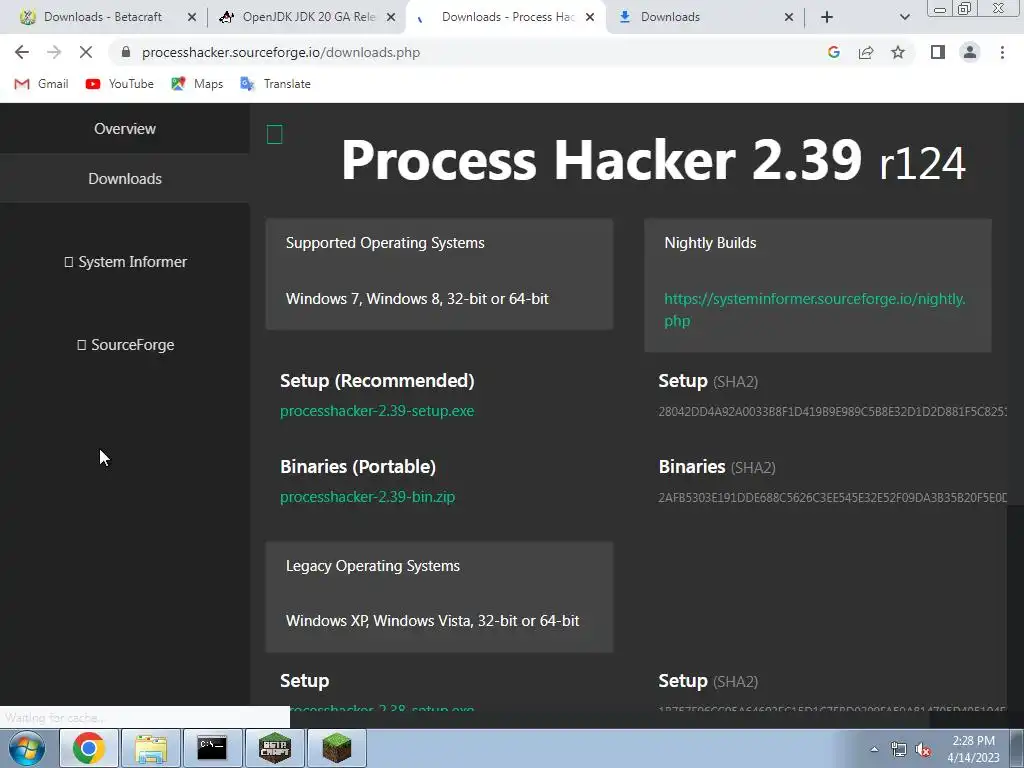Open Betacraft launcher from the taskbar
The width and height of the screenshot is (1024, 768).
click(274, 748)
